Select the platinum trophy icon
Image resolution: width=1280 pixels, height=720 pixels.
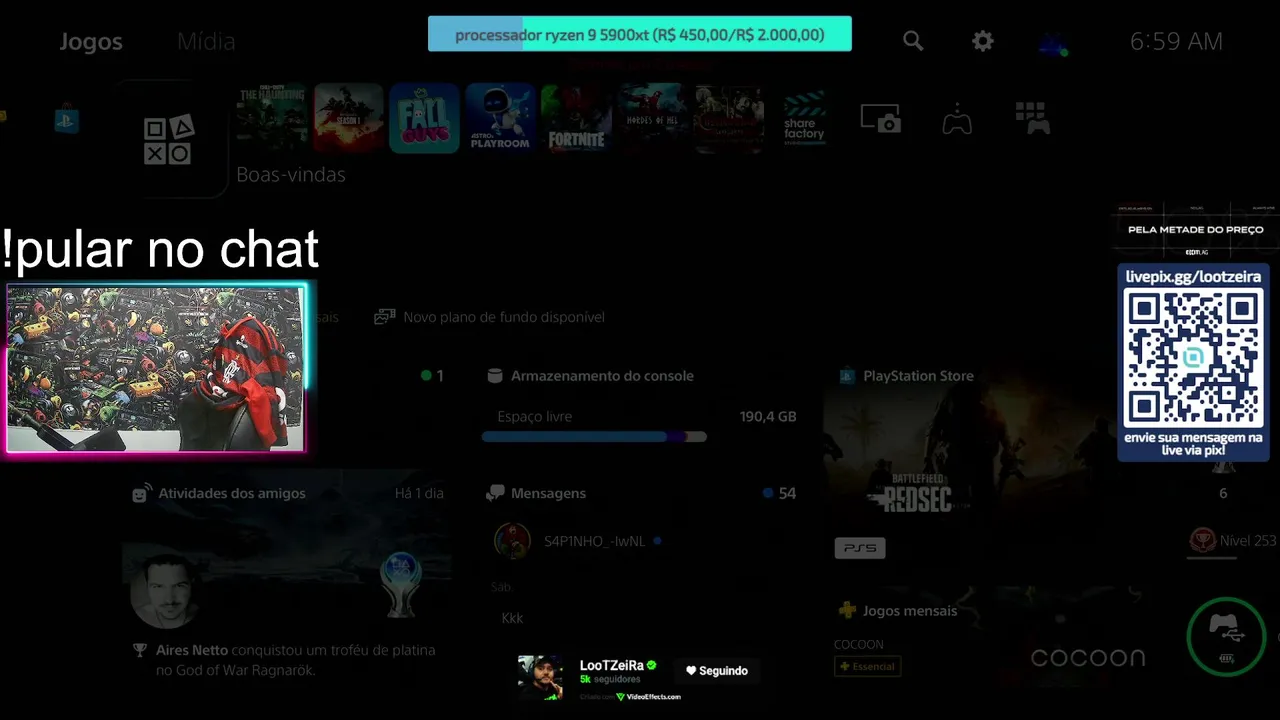coord(402,584)
